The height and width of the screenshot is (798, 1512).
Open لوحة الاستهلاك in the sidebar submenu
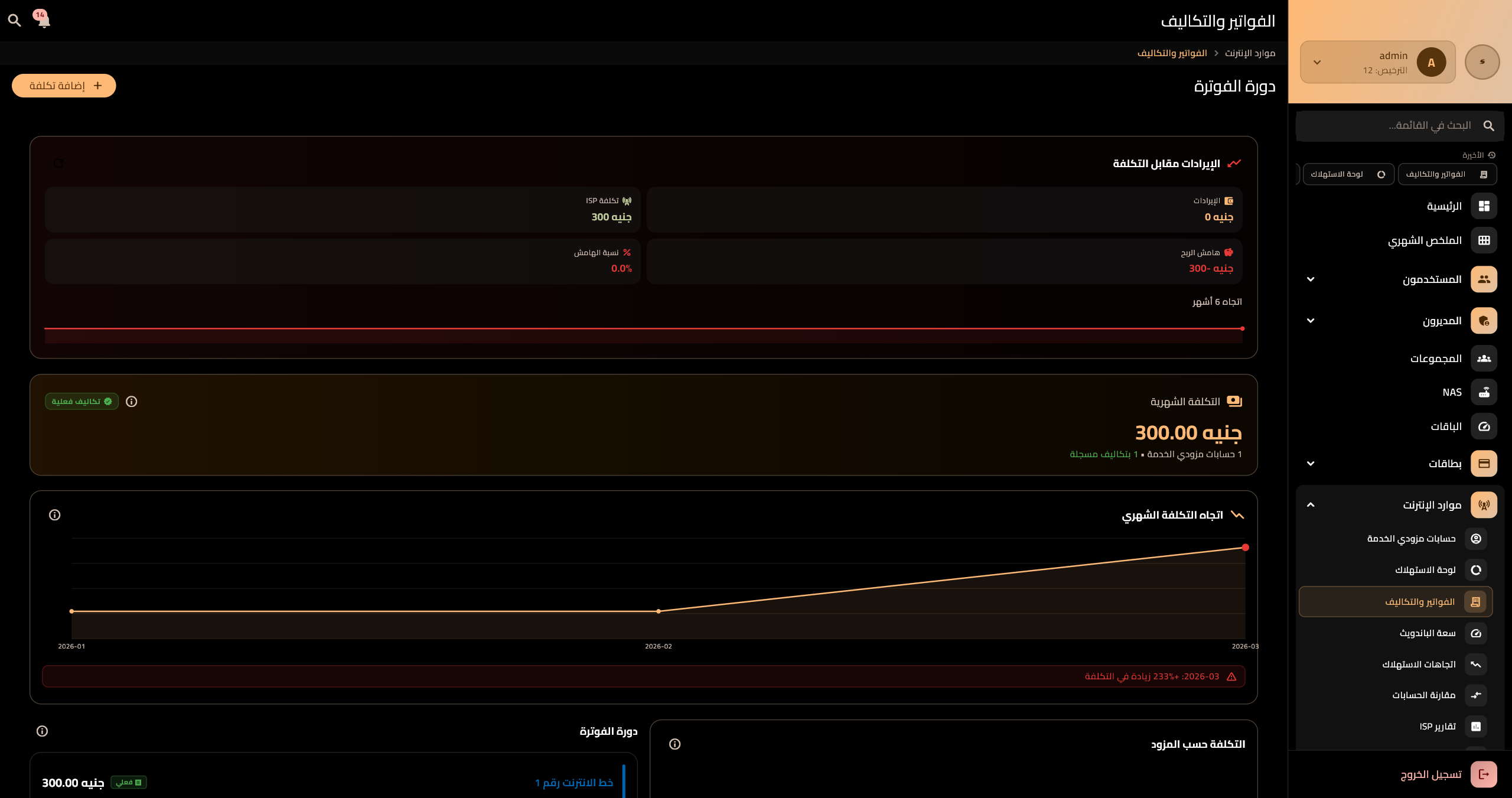[1425, 570]
